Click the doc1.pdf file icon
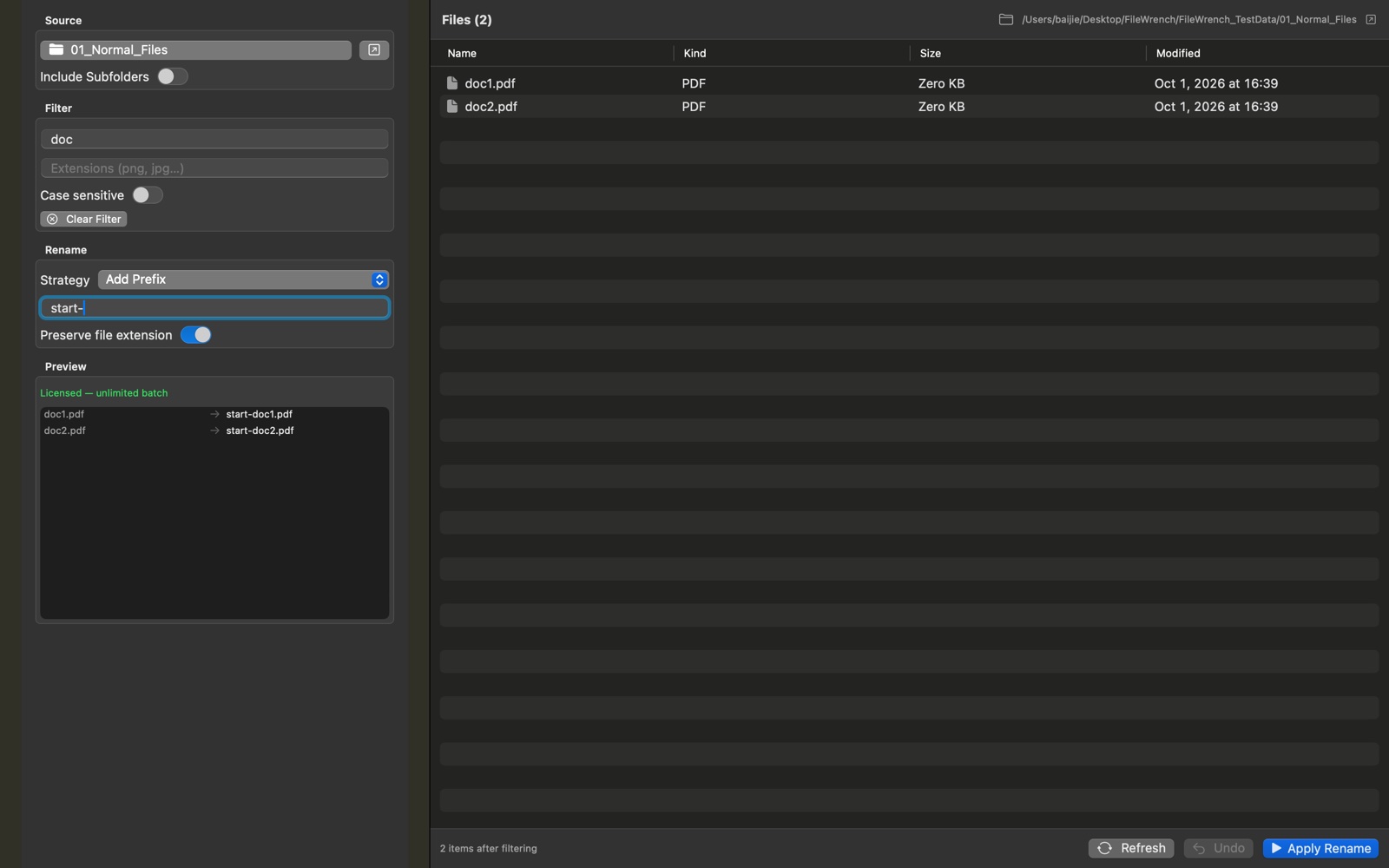The width and height of the screenshot is (1389, 868). click(451, 83)
